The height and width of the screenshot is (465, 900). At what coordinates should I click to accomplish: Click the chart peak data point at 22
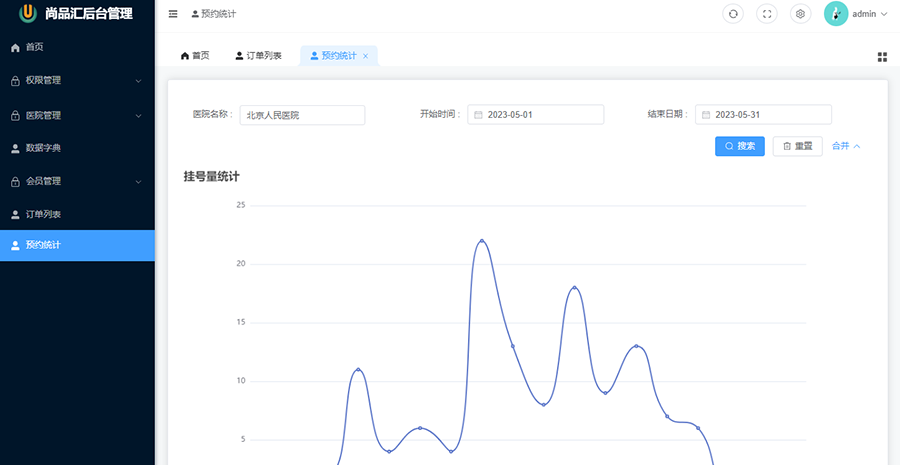point(482,241)
